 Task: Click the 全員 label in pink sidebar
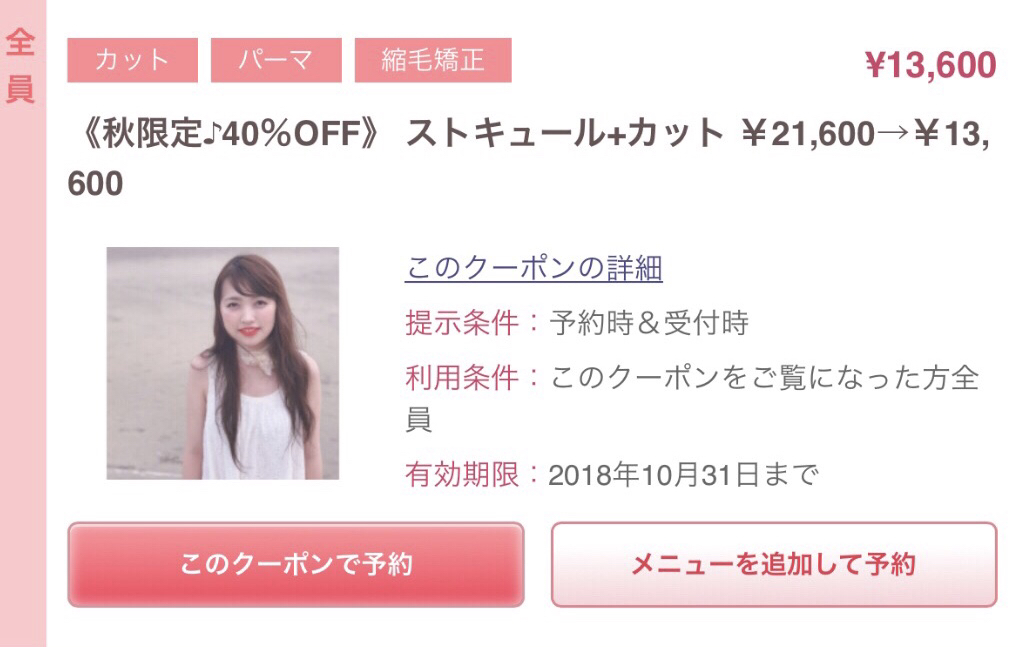tap(20, 66)
